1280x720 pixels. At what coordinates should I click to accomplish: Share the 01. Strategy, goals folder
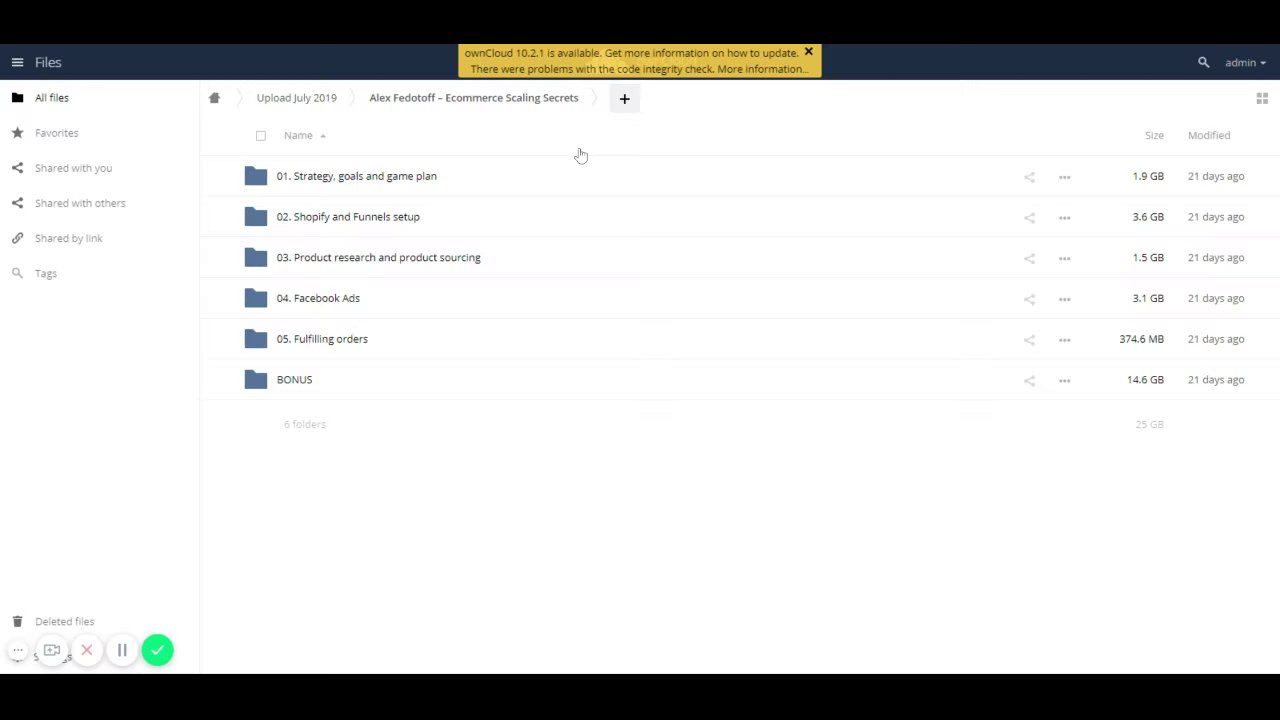[x=1029, y=177]
